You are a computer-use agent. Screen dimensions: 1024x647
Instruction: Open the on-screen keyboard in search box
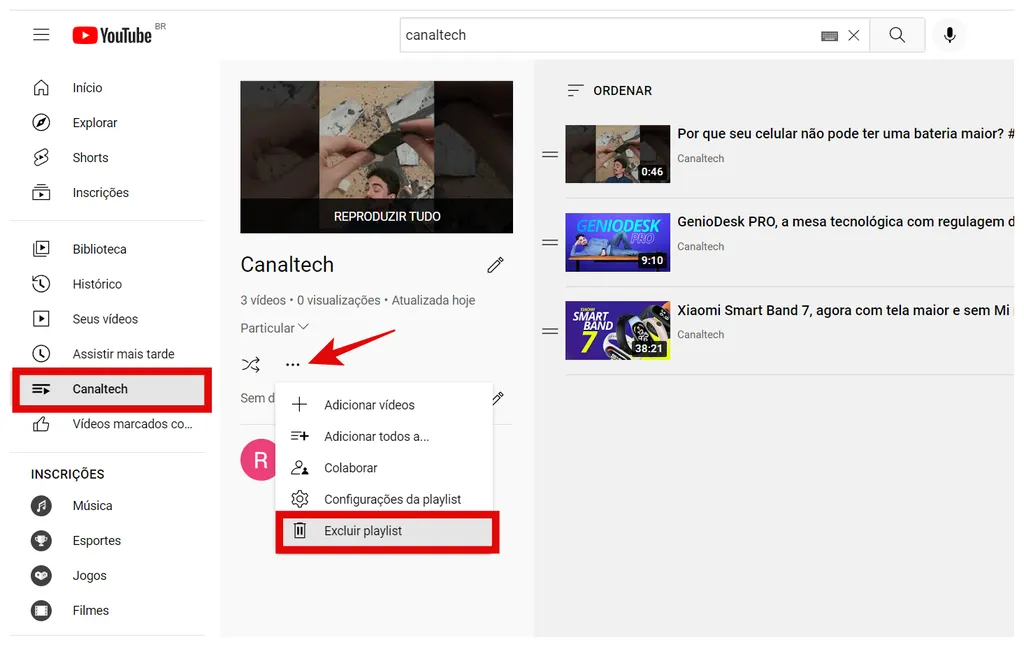pyautogui.click(x=829, y=36)
